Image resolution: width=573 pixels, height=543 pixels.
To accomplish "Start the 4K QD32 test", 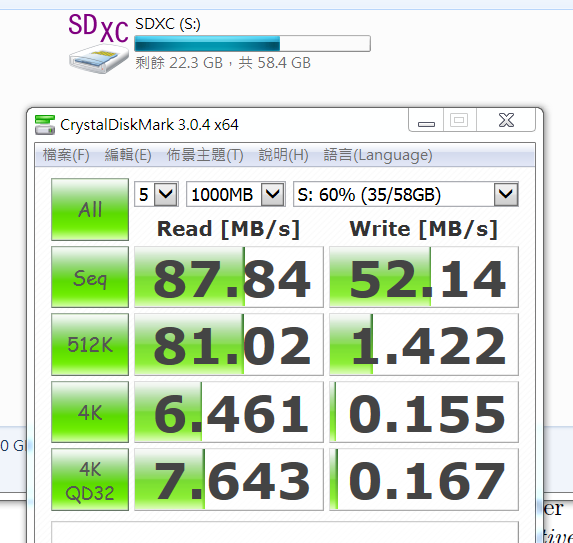I will (x=90, y=479).
